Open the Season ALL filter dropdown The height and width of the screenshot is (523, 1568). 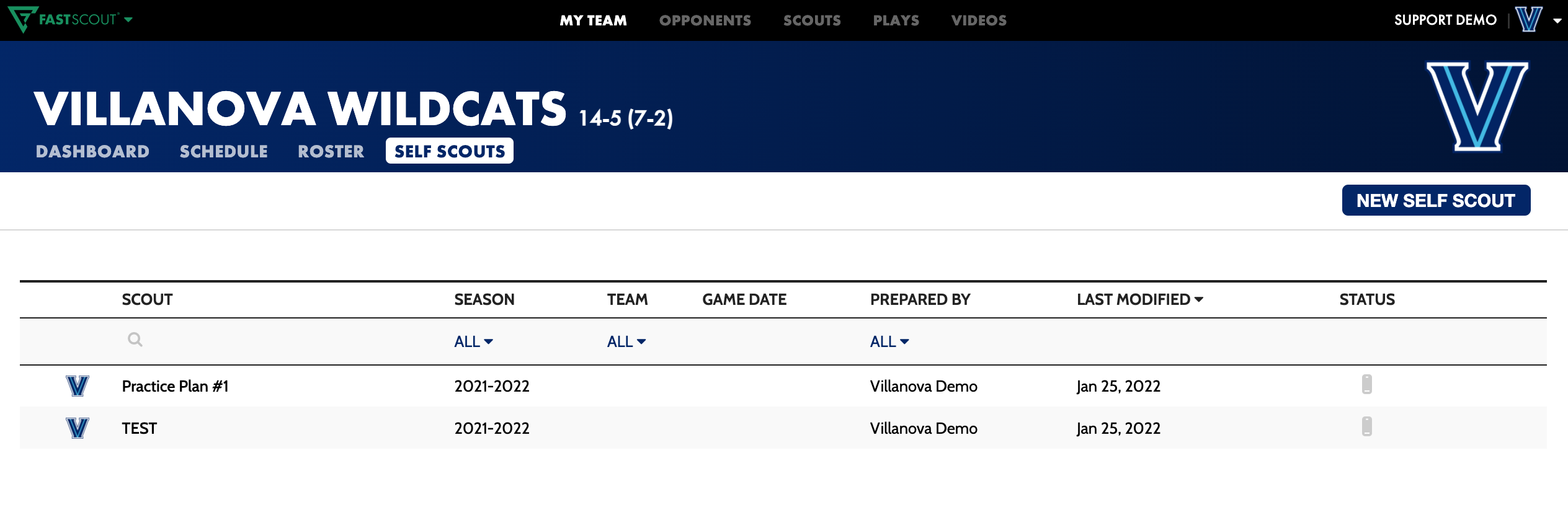[473, 341]
